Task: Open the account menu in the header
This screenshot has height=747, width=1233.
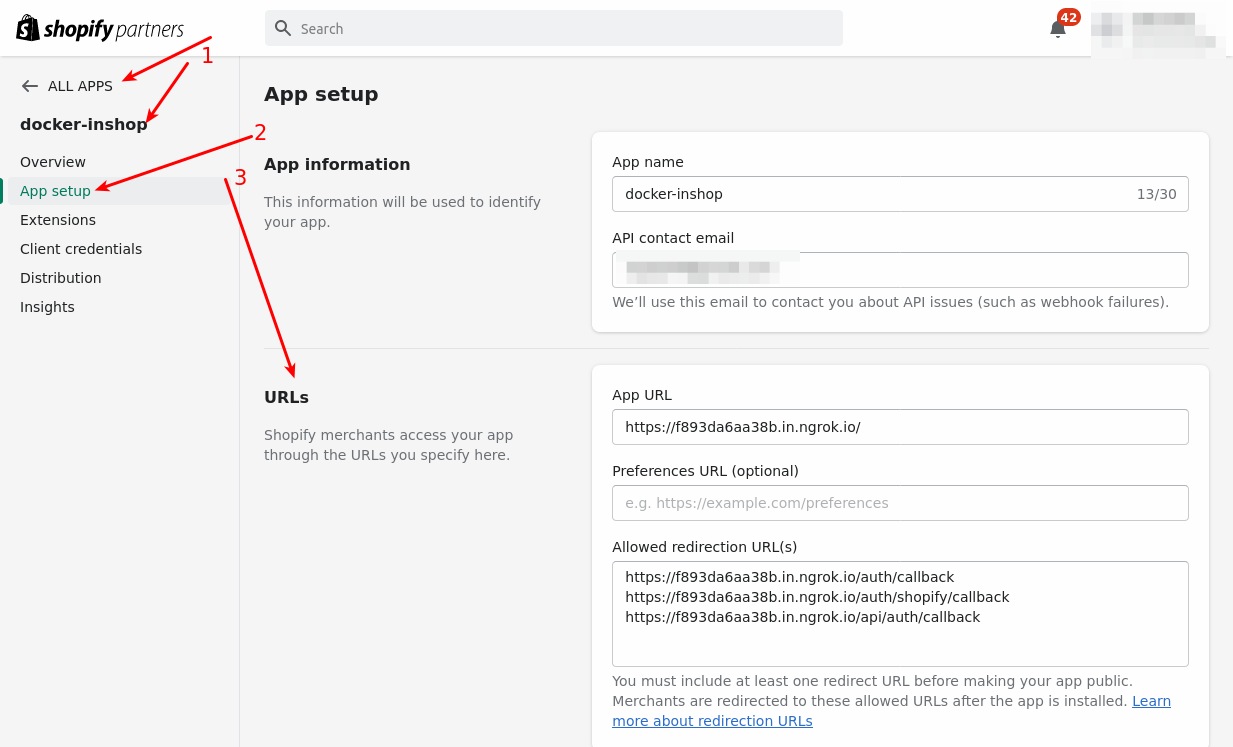Action: (1158, 32)
